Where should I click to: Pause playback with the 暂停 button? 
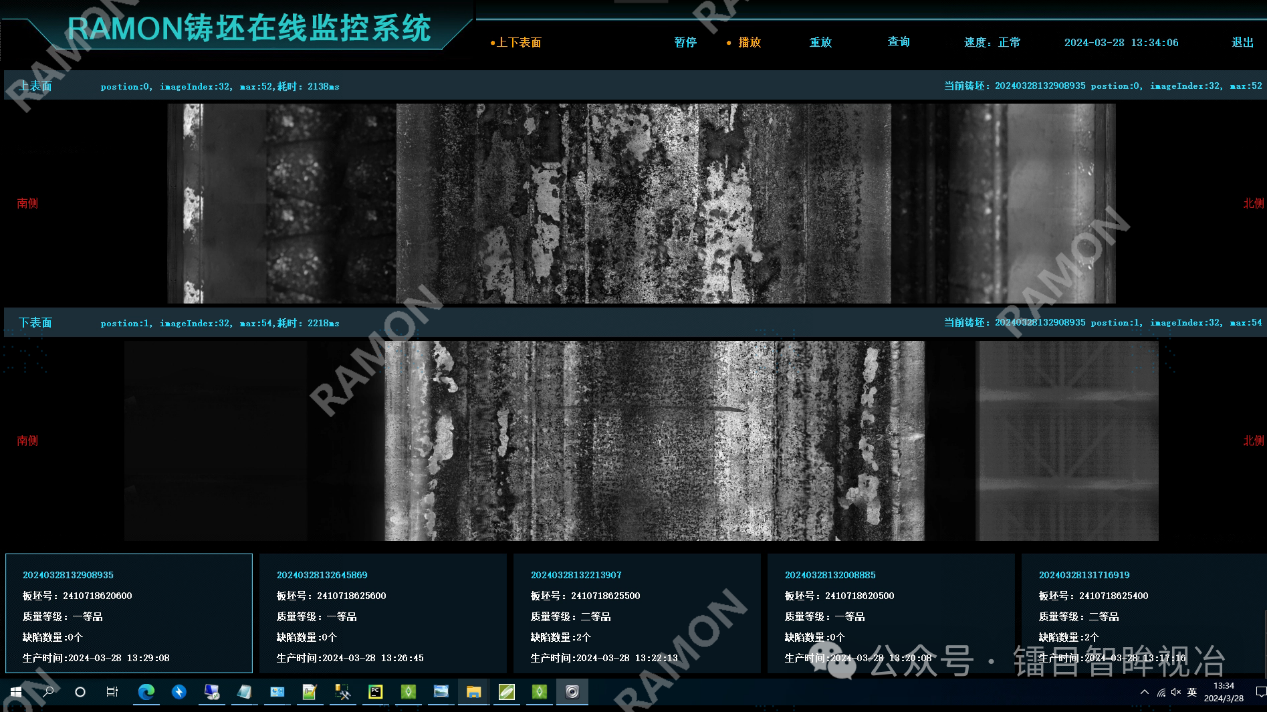685,43
